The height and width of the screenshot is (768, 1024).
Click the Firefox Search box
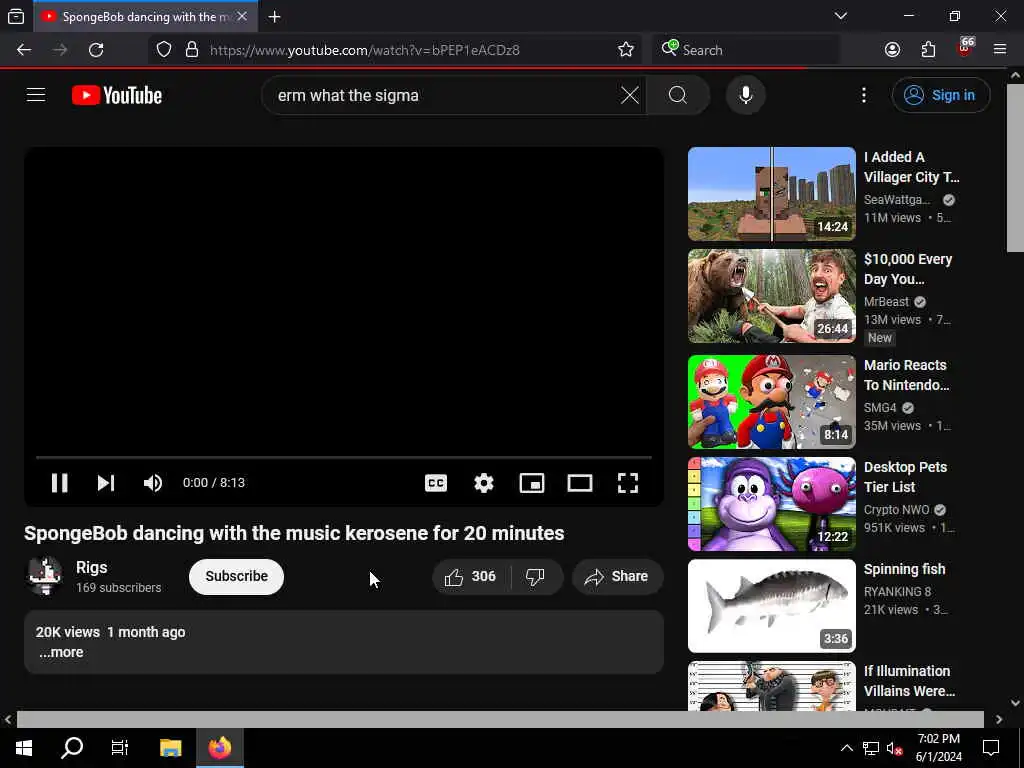click(746, 50)
